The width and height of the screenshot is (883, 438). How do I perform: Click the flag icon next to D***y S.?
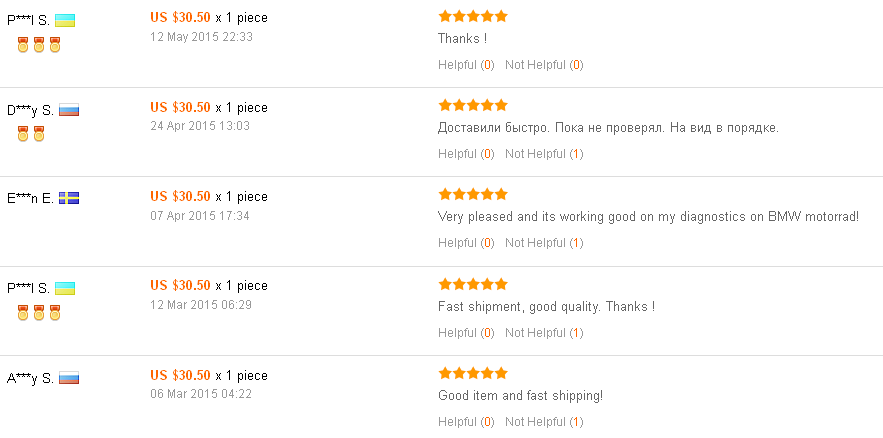69,110
